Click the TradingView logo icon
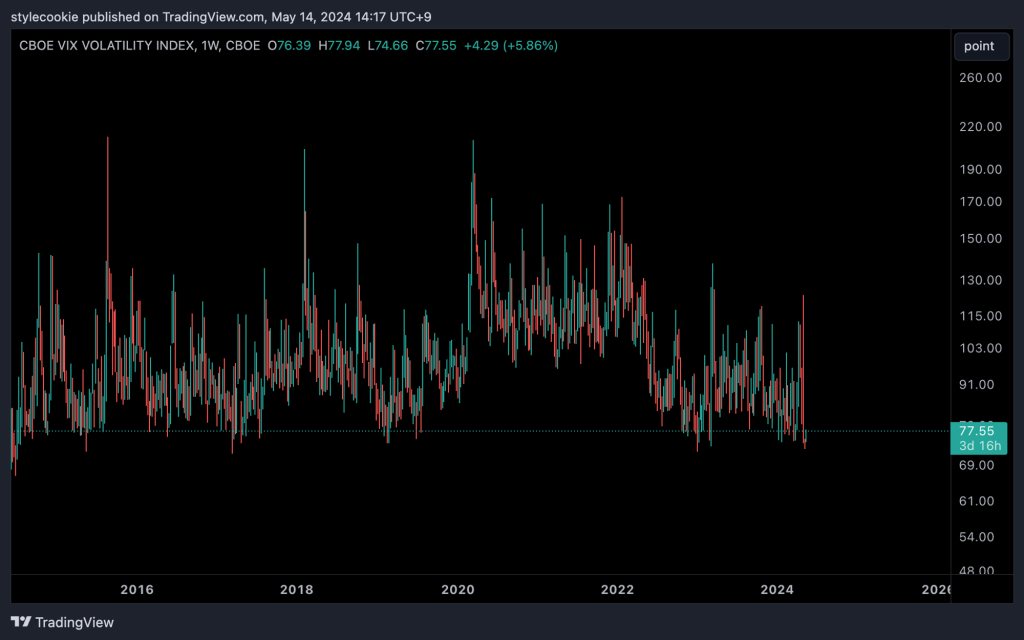This screenshot has width=1024, height=640. (20, 622)
